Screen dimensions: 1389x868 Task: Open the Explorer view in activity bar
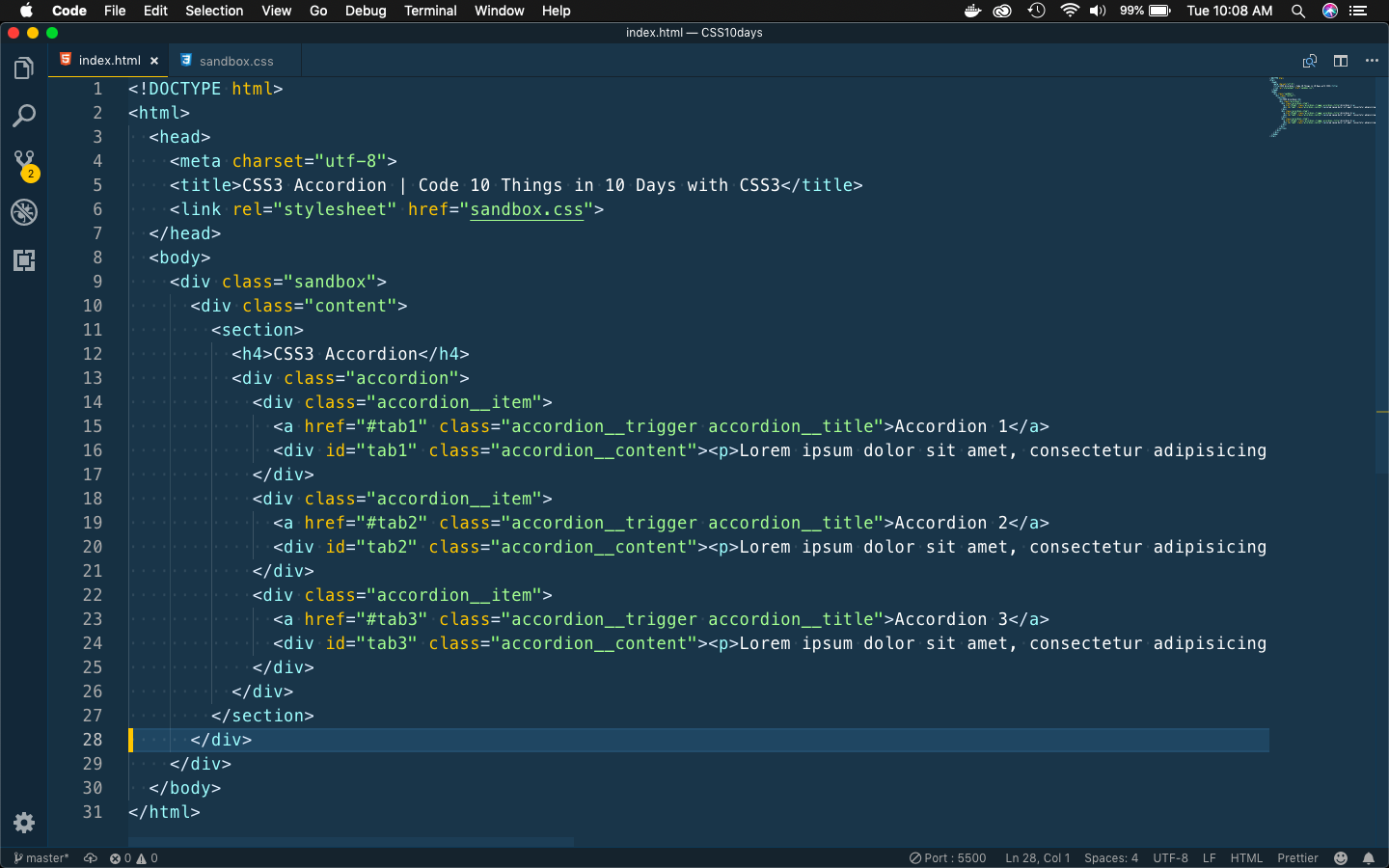(x=24, y=68)
